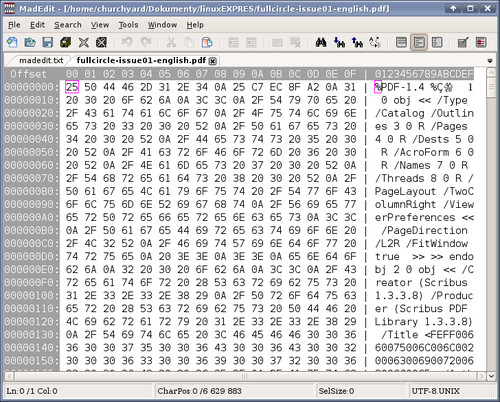500x402 pixels.
Task: Click the horizontal scrollbar track
Action: coord(245,376)
